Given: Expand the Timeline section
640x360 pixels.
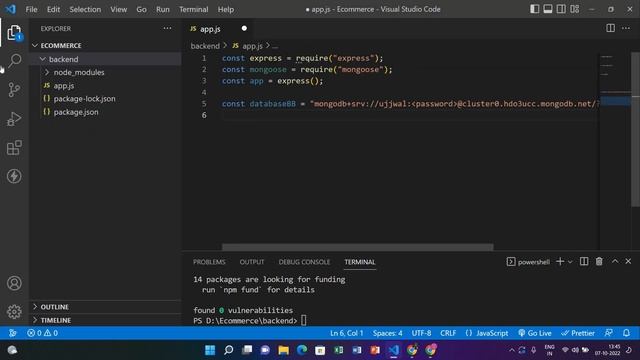Looking at the screenshot, I should [x=56, y=320].
